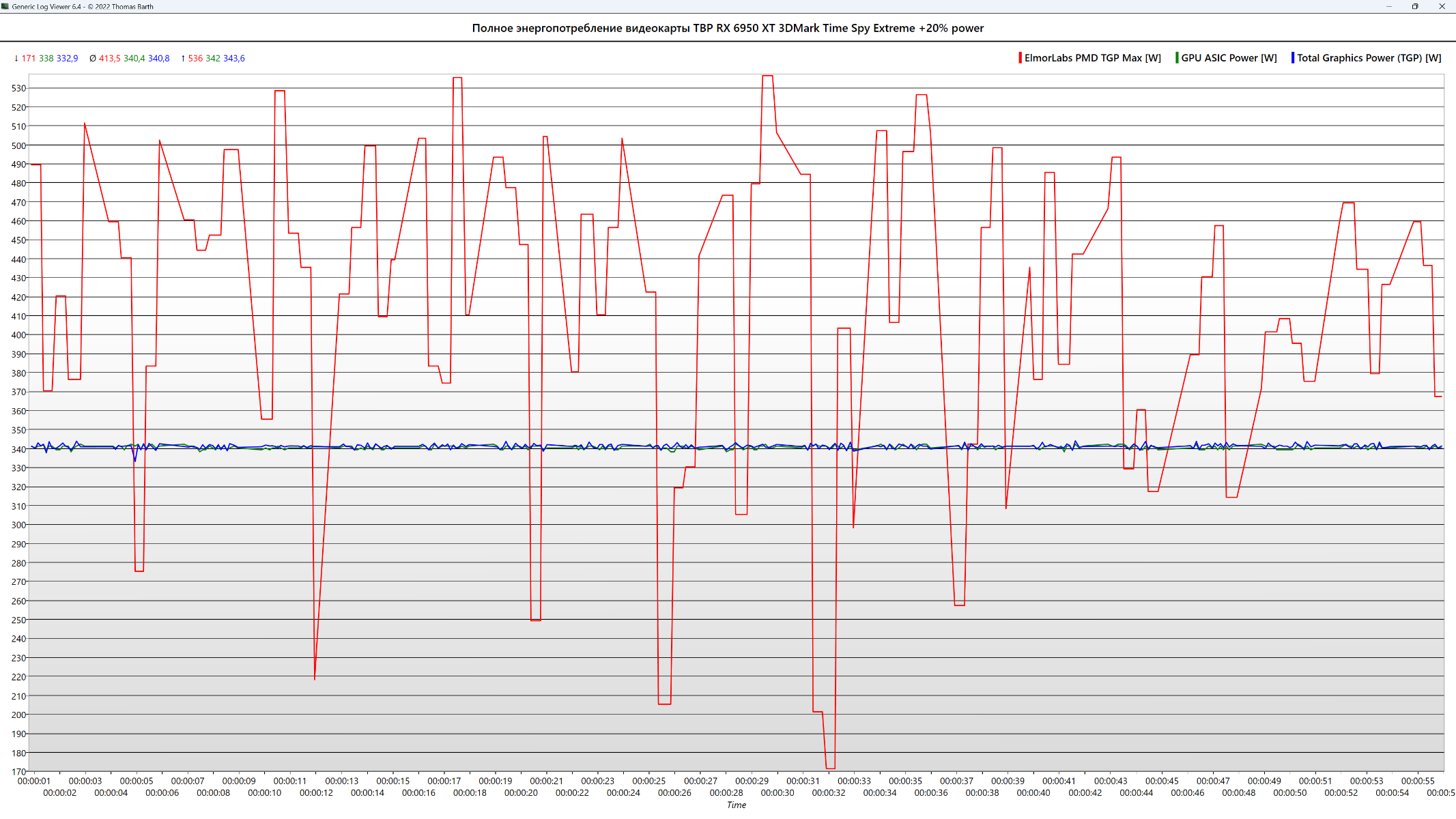Minimize the Generic Log Viewer window
Viewport: 1456px width, 819px height.
1388,6
